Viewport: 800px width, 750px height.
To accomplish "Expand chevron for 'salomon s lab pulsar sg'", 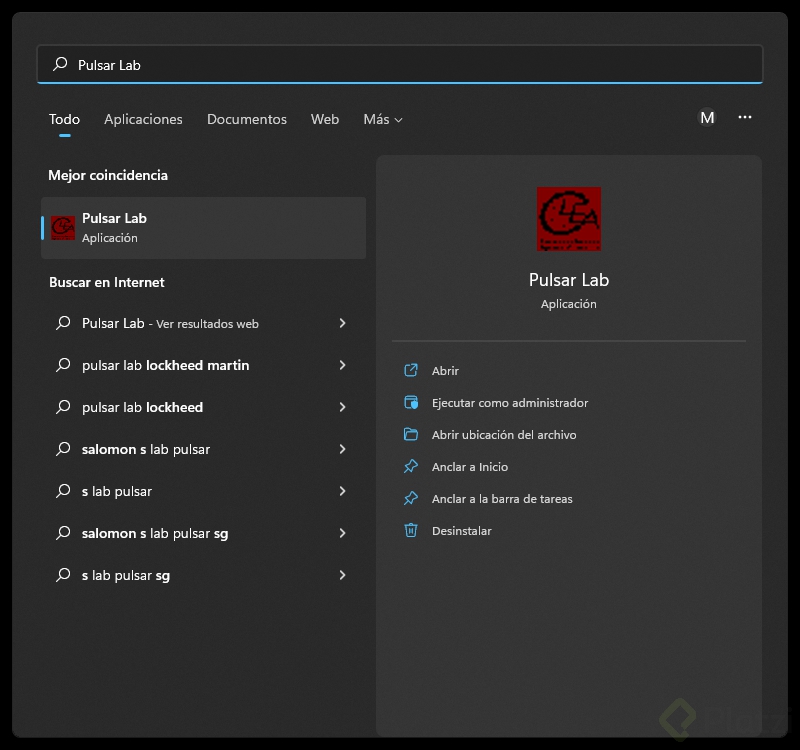I will [342, 533].
